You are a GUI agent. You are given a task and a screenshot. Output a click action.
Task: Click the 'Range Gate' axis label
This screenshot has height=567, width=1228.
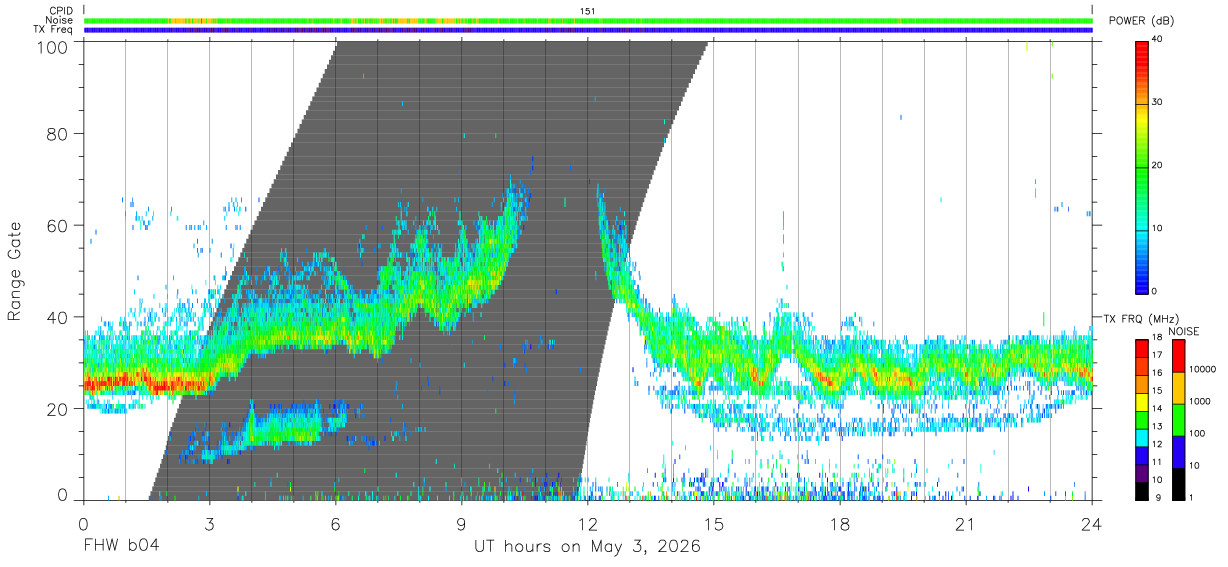point(15,270)
